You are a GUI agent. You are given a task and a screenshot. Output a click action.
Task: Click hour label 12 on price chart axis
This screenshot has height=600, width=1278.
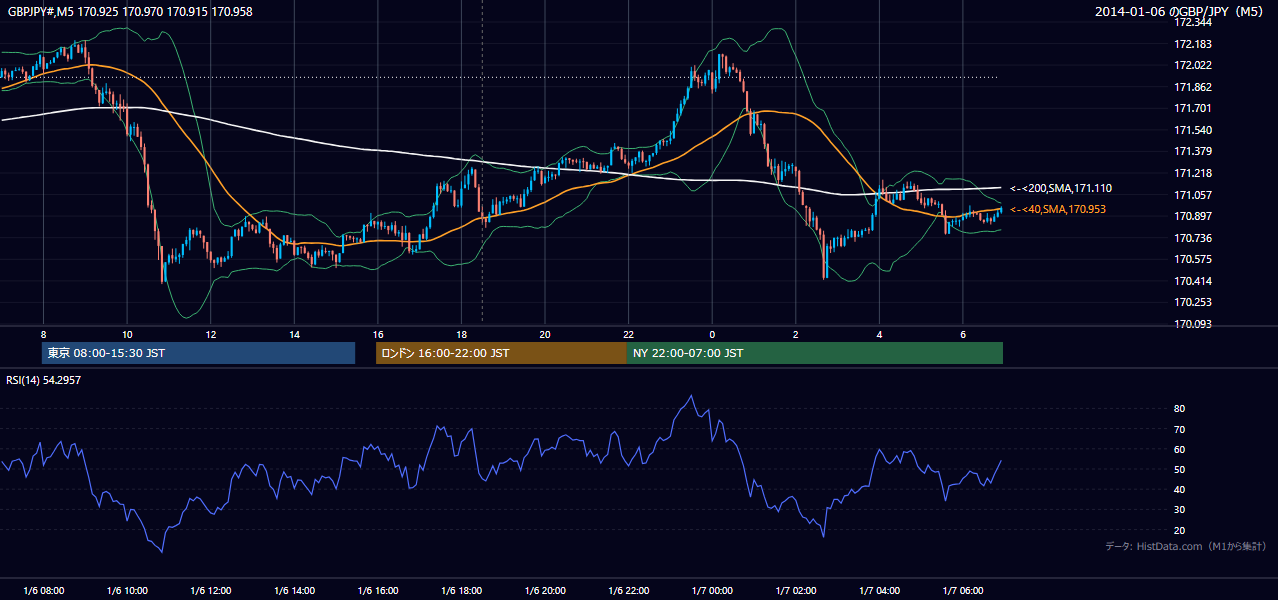coord(210,334)
